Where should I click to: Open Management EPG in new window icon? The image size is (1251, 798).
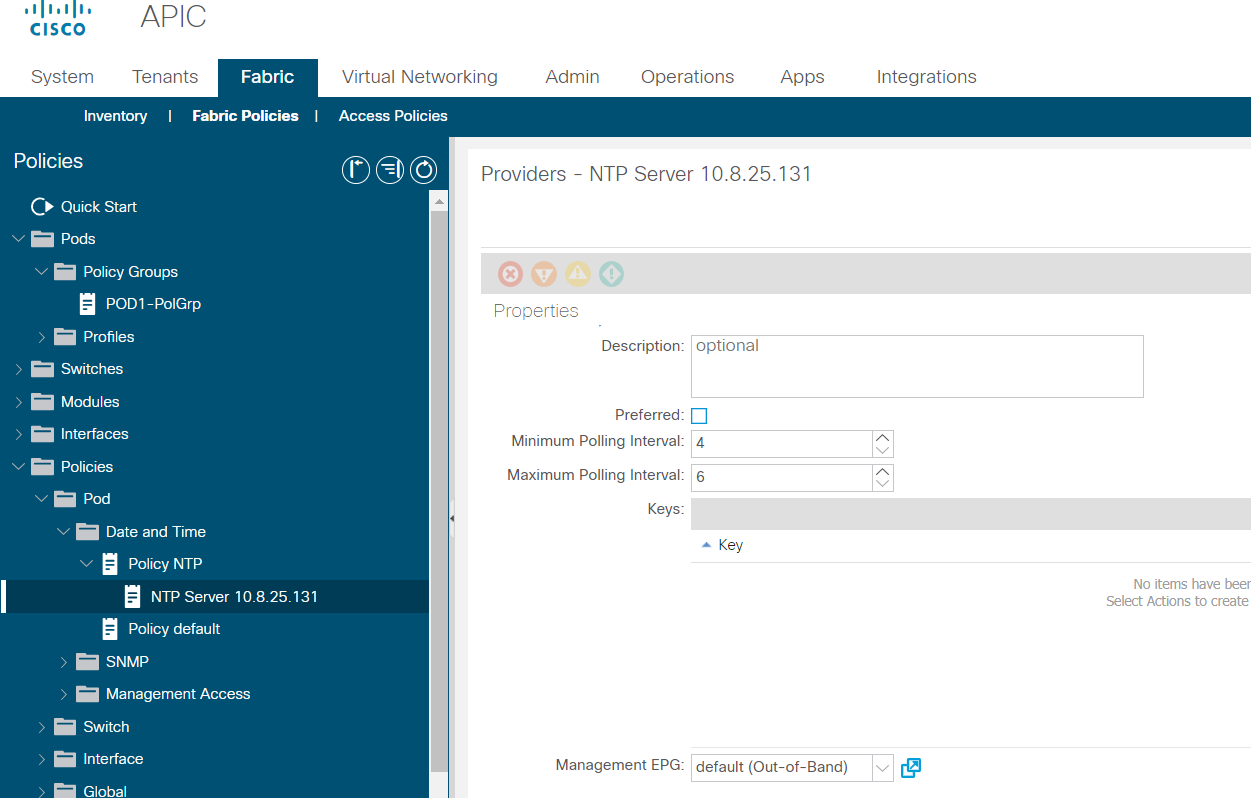tap(910, 767)
